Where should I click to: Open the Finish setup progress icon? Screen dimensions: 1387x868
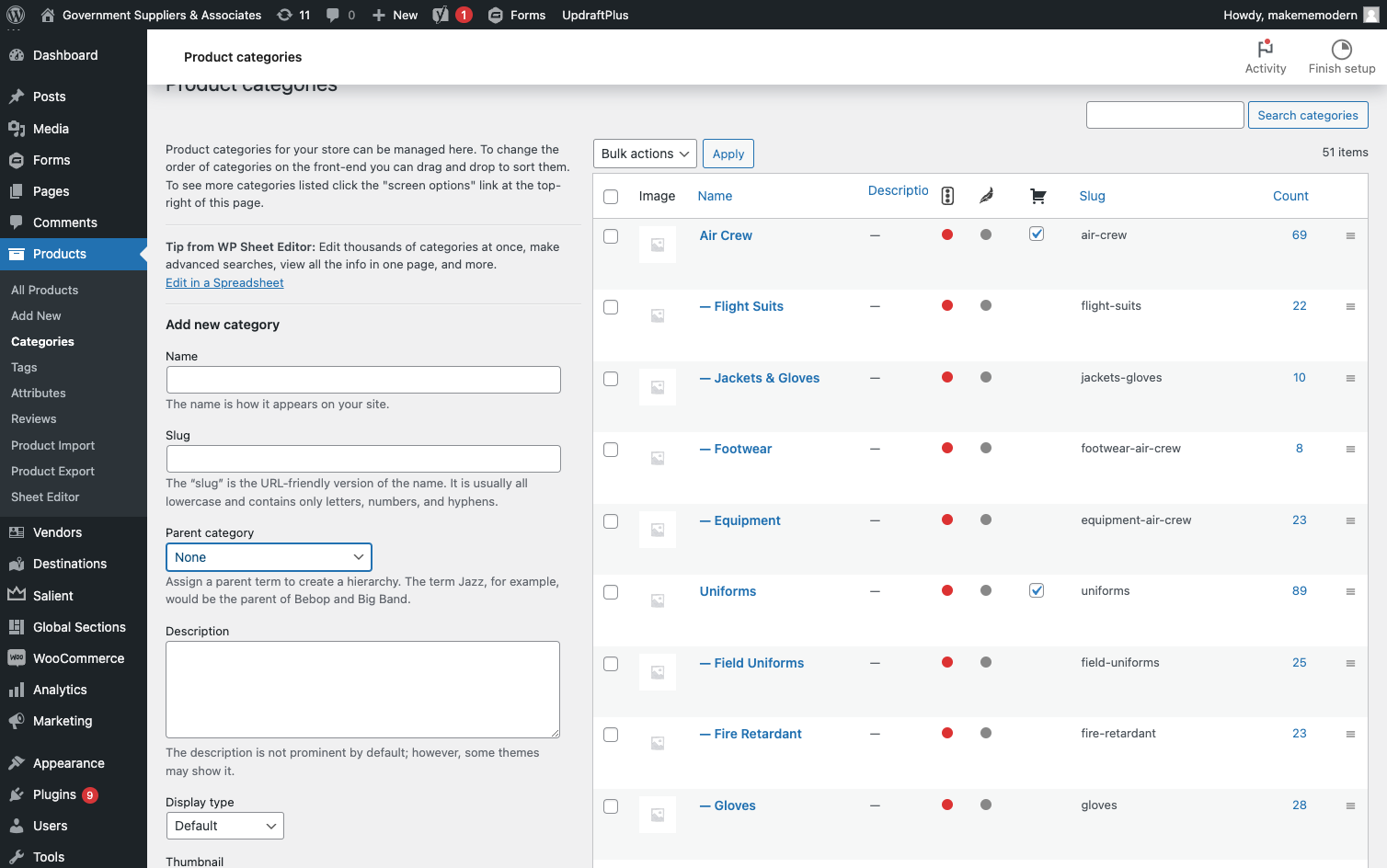[x=1341, y=49]
